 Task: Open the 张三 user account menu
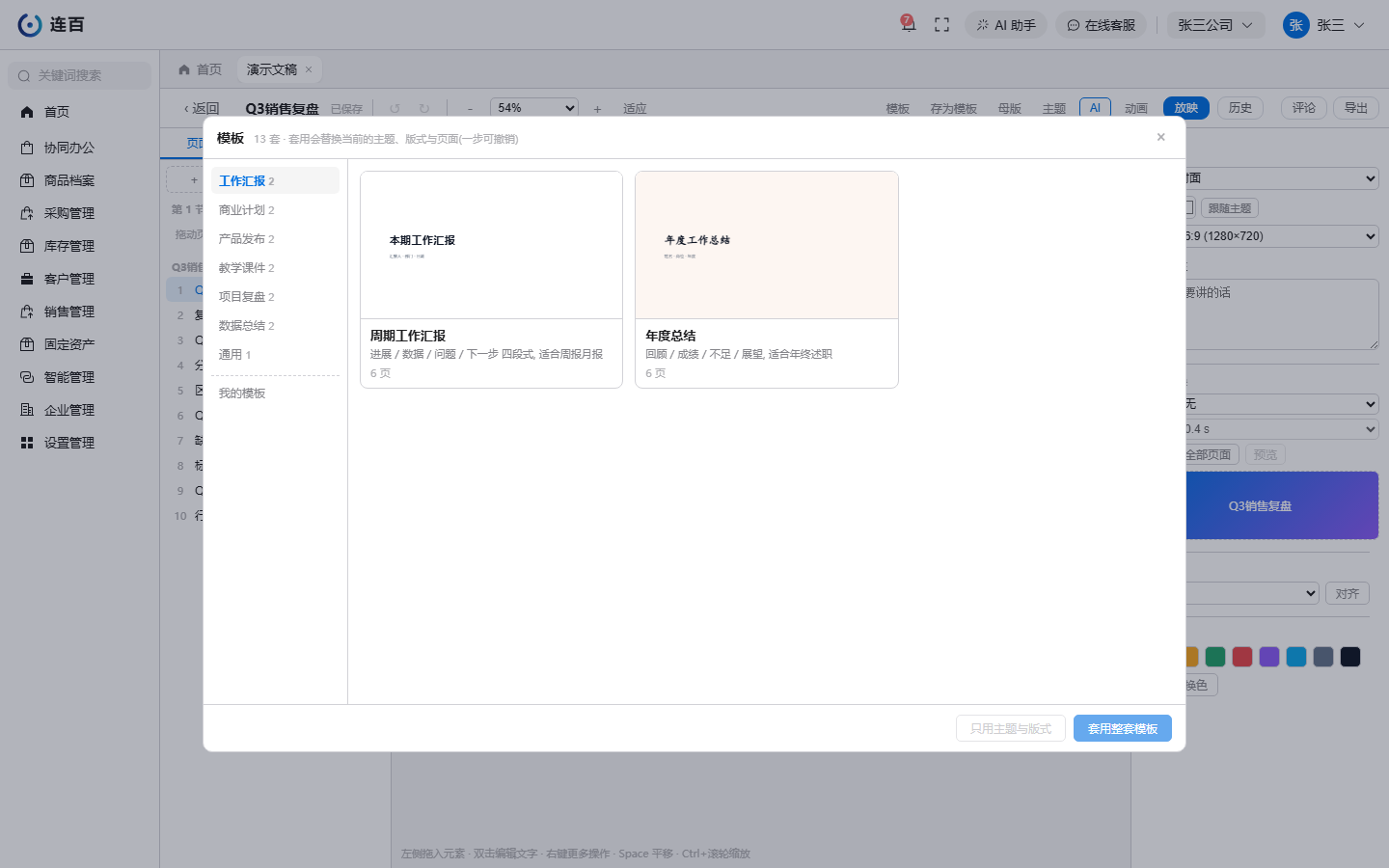(x=1324, y=25)
